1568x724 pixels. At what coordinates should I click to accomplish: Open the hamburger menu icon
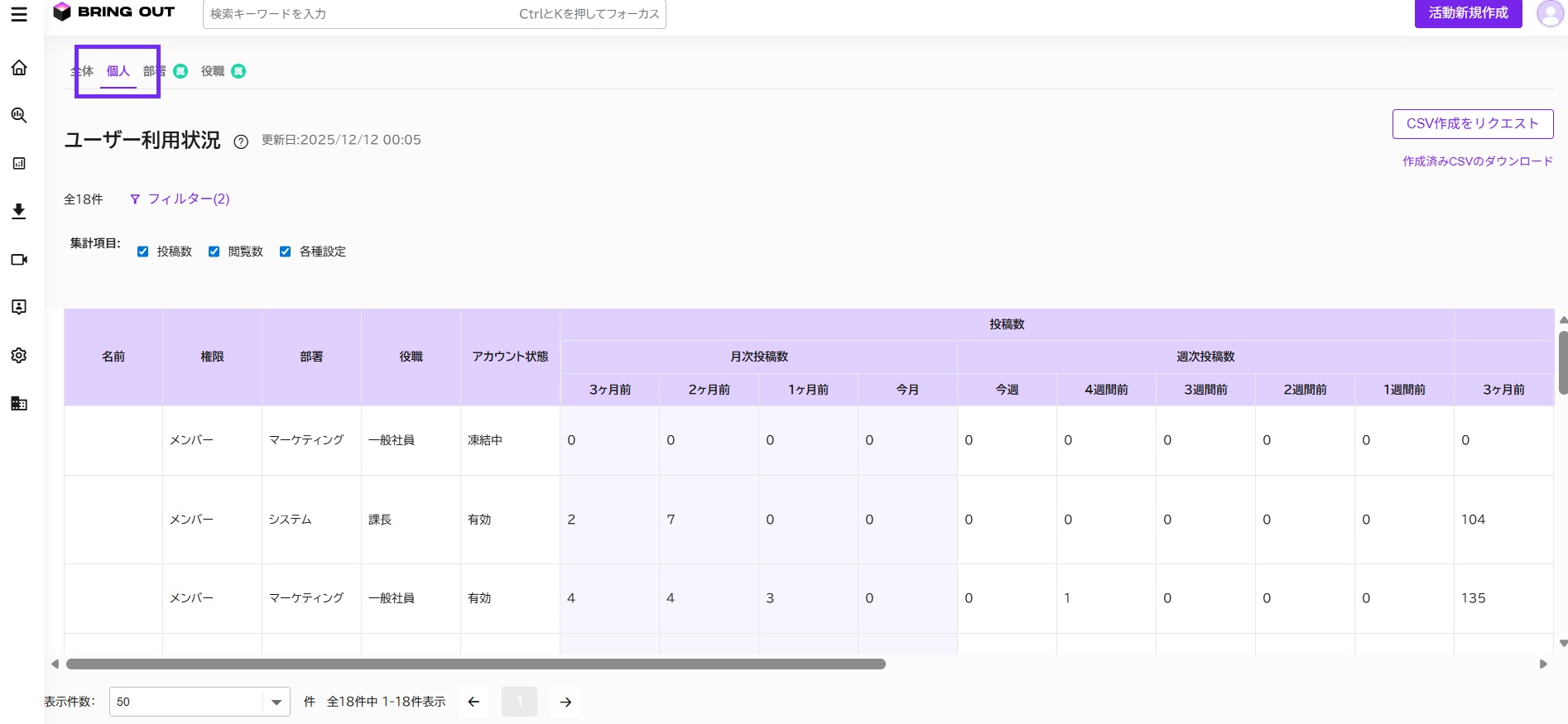coord(19,15)
